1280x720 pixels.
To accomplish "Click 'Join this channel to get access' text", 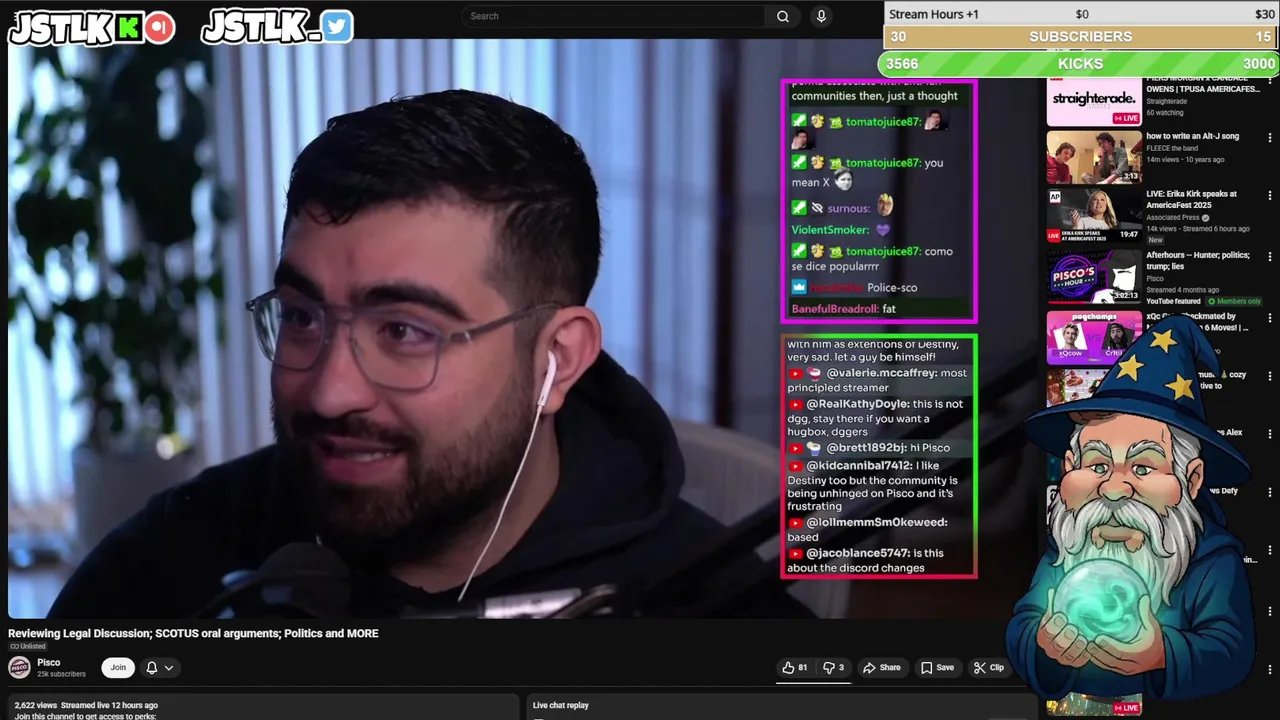I will (85, 716).
